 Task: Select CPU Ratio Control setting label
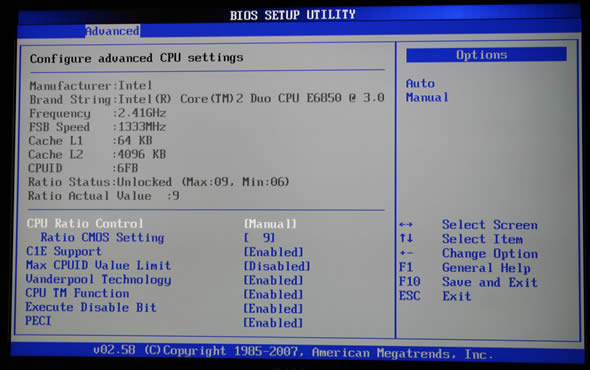tap(85, 223)
